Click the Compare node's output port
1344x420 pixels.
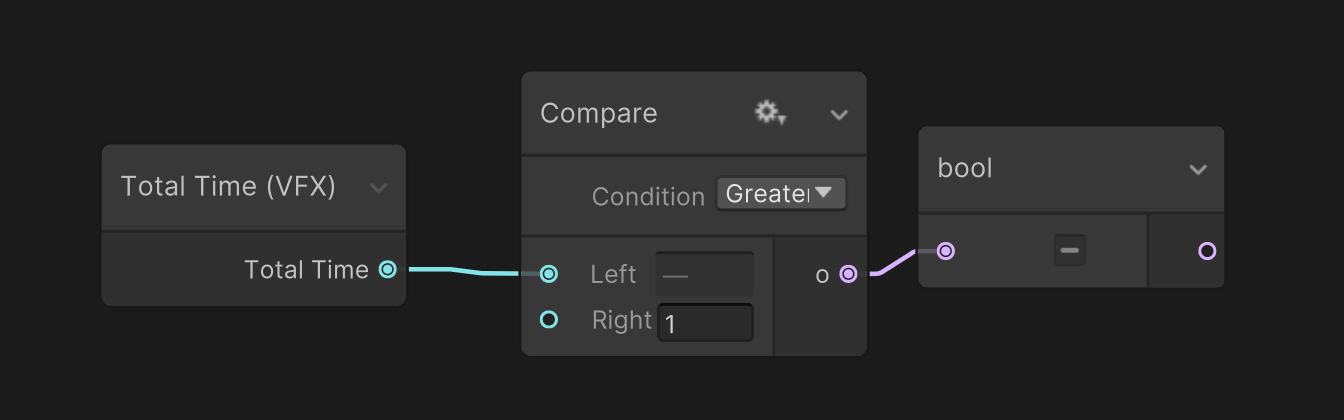(848, 274)
